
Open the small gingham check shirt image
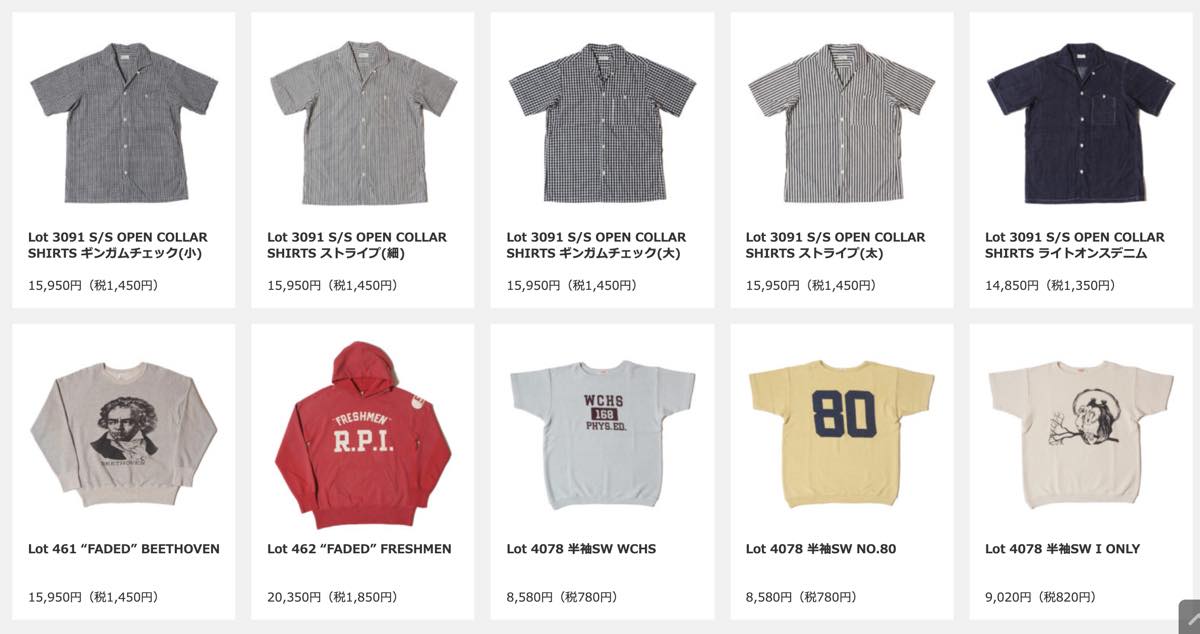point(124,121)
